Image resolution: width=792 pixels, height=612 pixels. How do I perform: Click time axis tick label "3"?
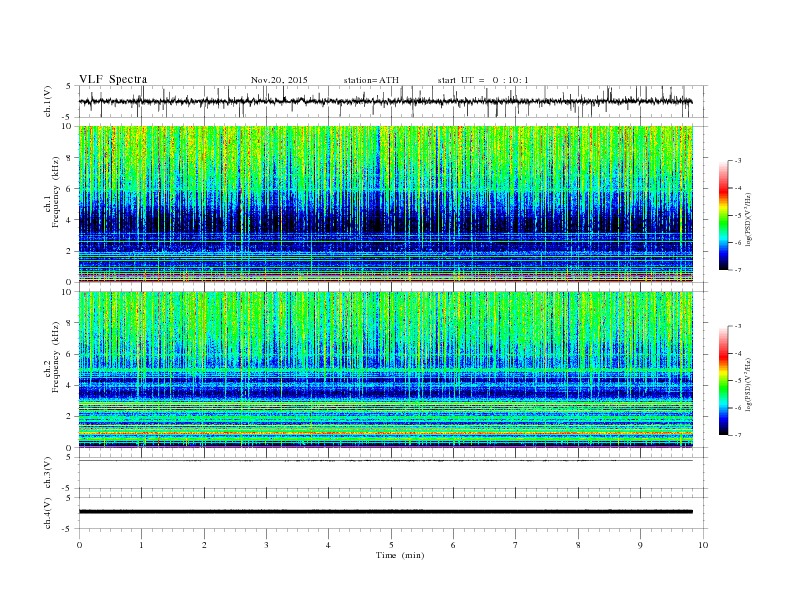pos(266,545)
